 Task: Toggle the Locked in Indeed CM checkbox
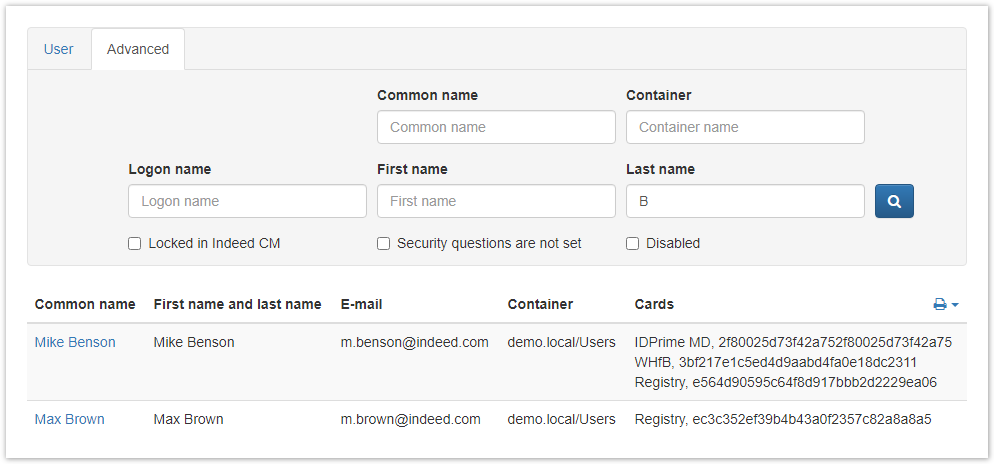(x=135, y=244)
